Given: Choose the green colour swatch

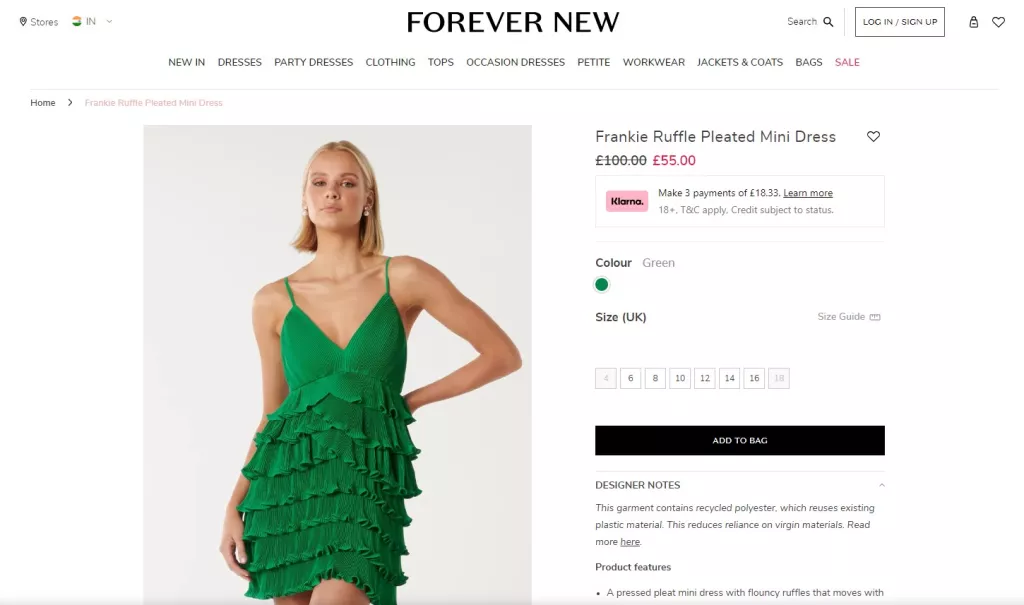Looking at the screenshot, I should (601, 285).
